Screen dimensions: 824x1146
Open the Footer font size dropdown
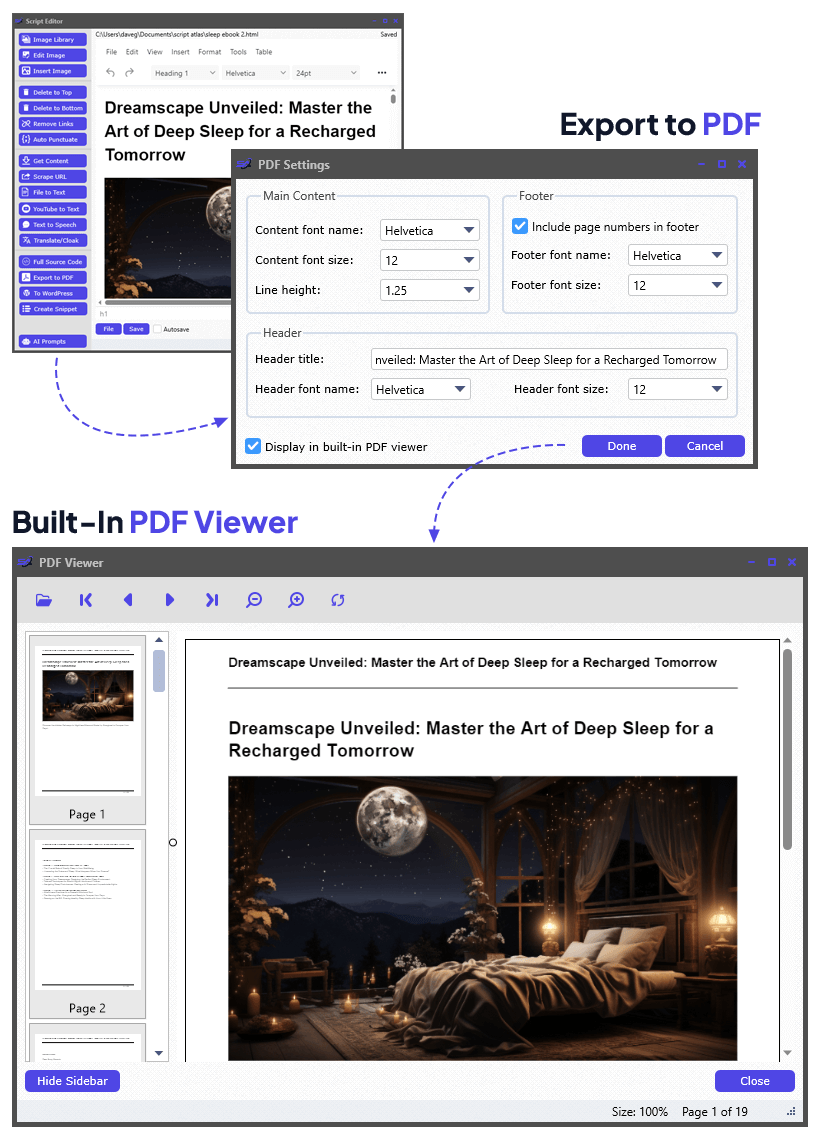tap(678, 285)
